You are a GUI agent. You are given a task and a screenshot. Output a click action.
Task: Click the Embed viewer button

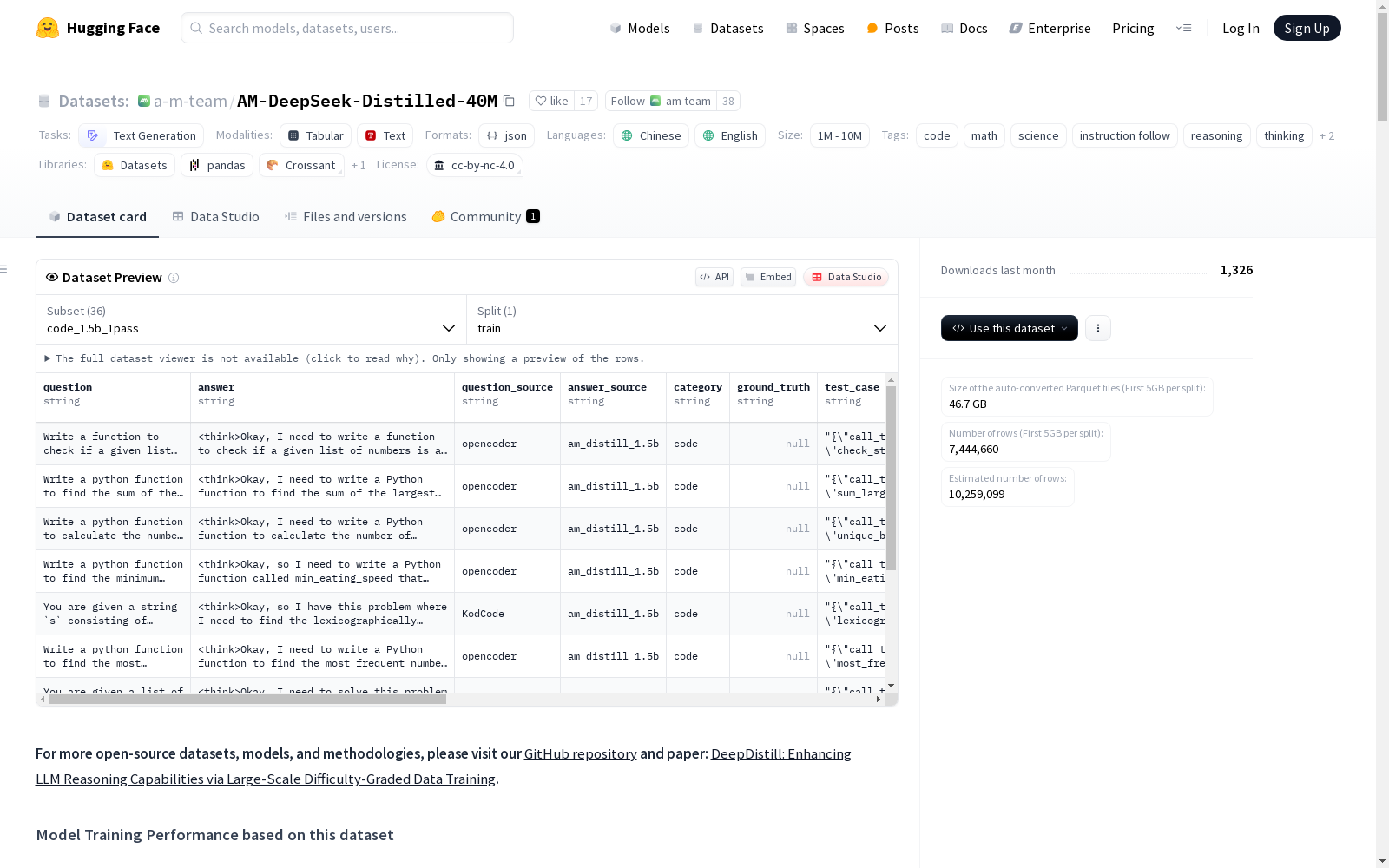point(768,277)
